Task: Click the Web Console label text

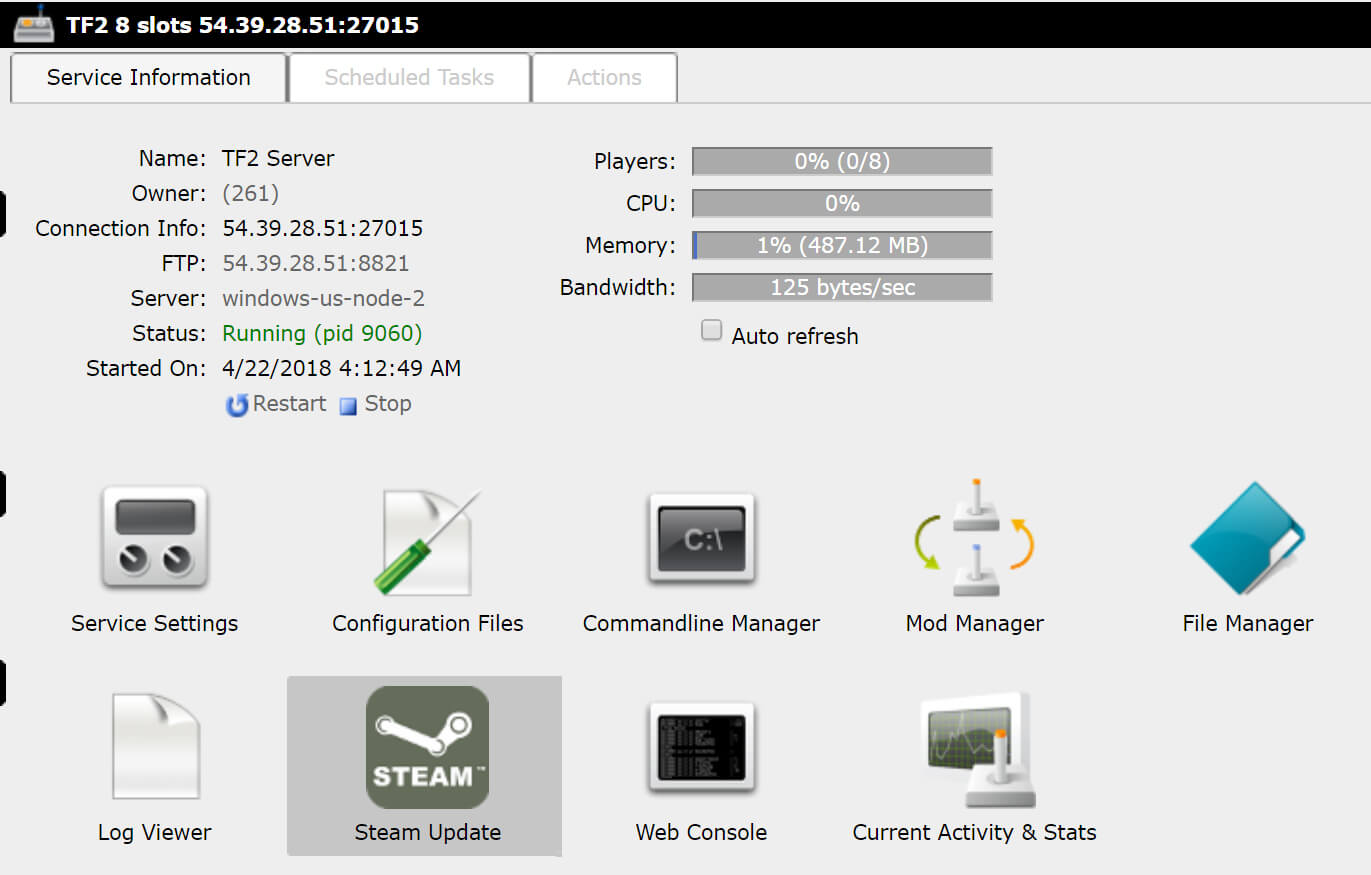Action: 701,832
